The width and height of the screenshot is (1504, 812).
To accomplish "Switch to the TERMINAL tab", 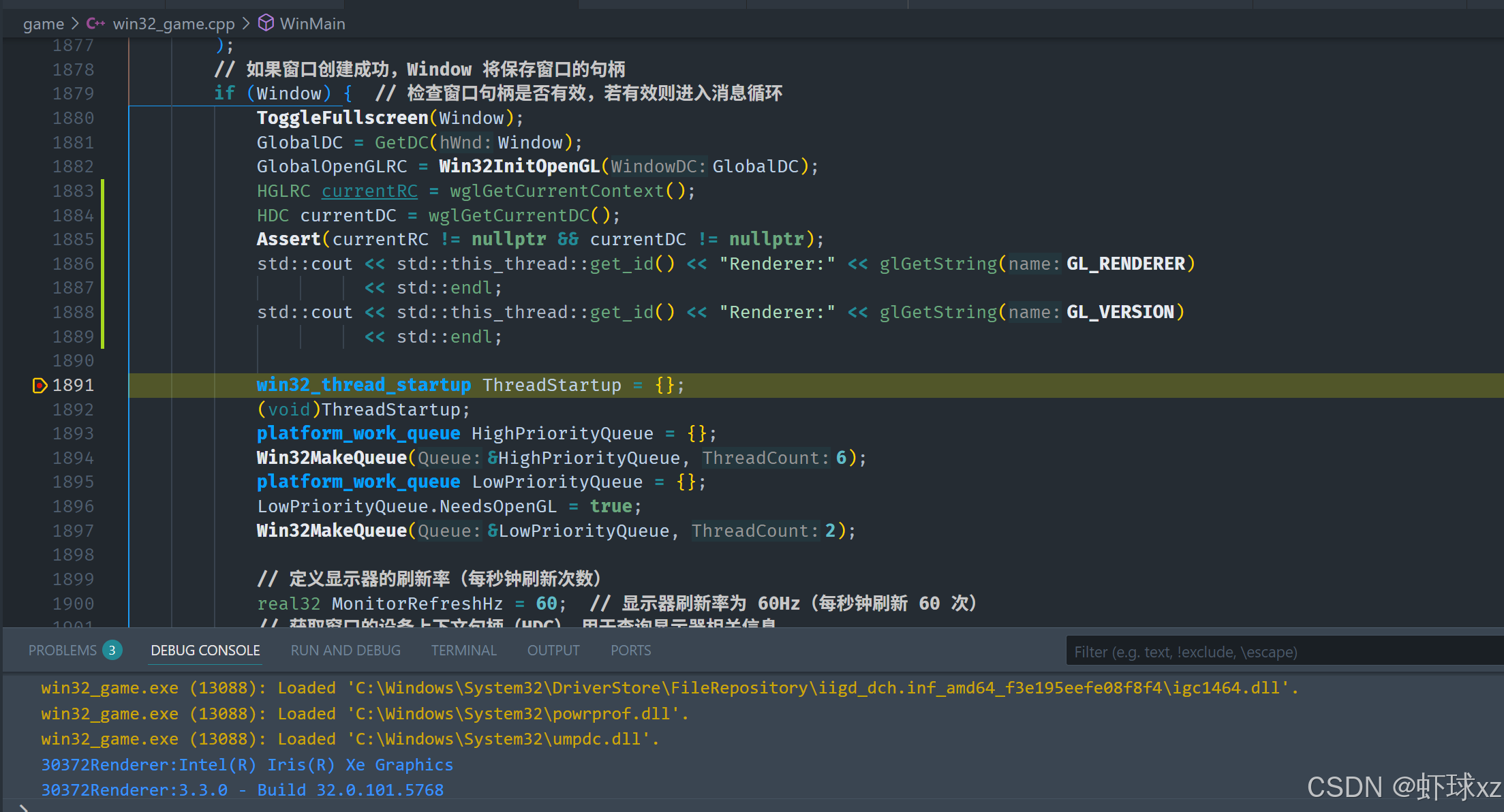I will (463, 651).
